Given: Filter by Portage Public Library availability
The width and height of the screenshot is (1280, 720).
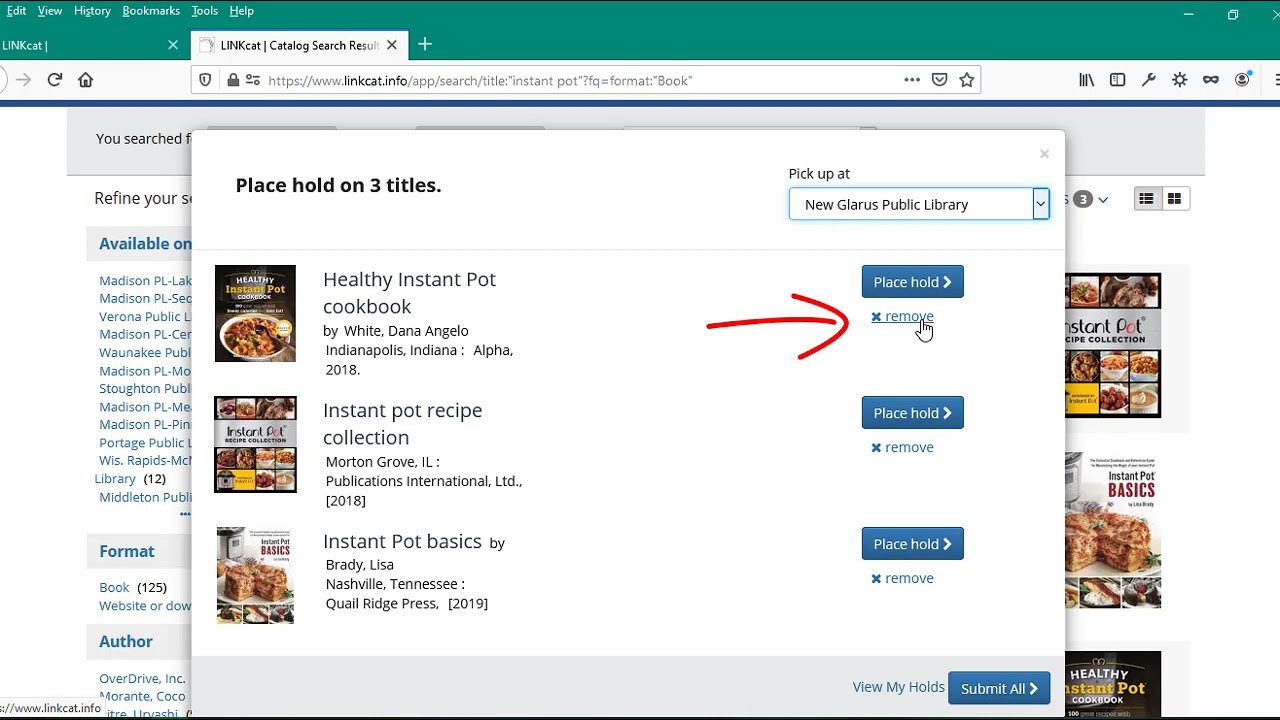Looking at the screenshot, I should (145, 442).
